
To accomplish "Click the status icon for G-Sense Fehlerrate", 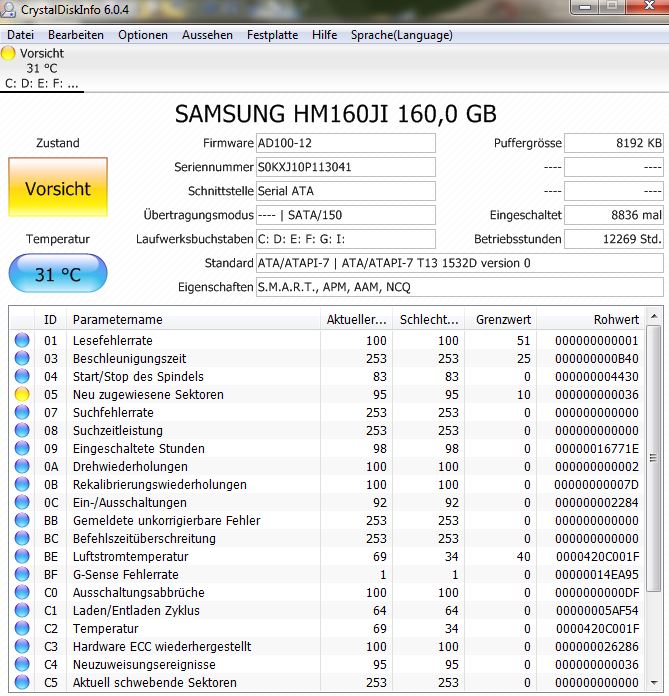I will [22, 574].
